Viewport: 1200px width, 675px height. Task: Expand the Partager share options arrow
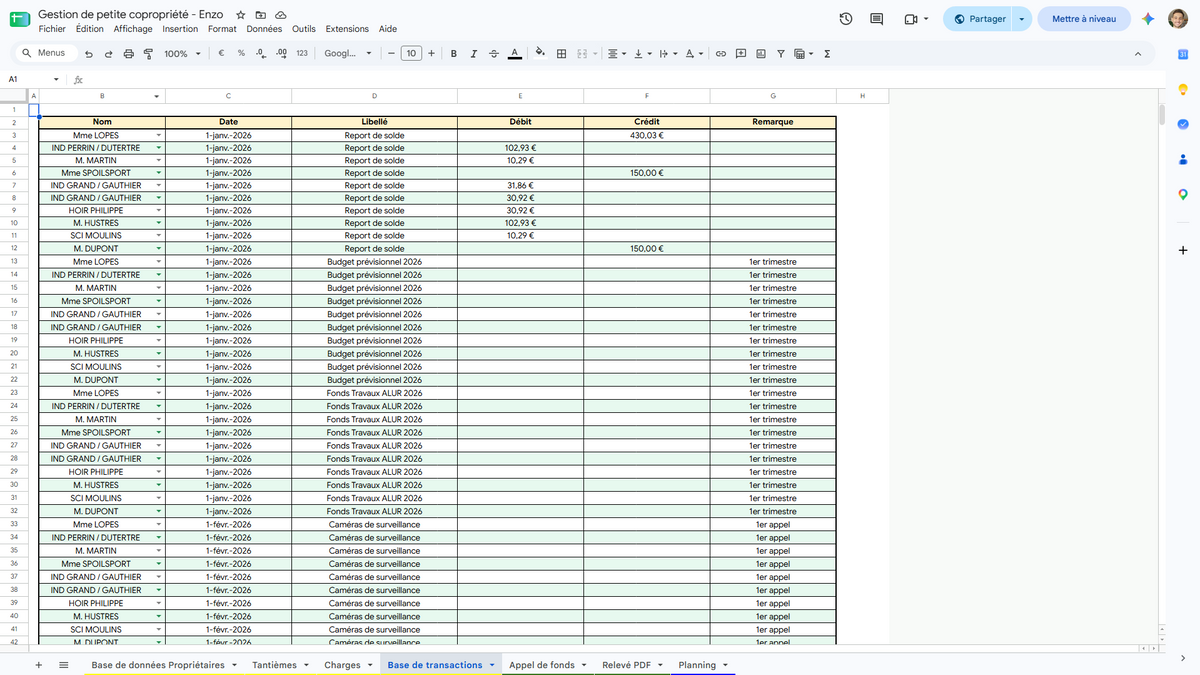(x=1021, y=19)
